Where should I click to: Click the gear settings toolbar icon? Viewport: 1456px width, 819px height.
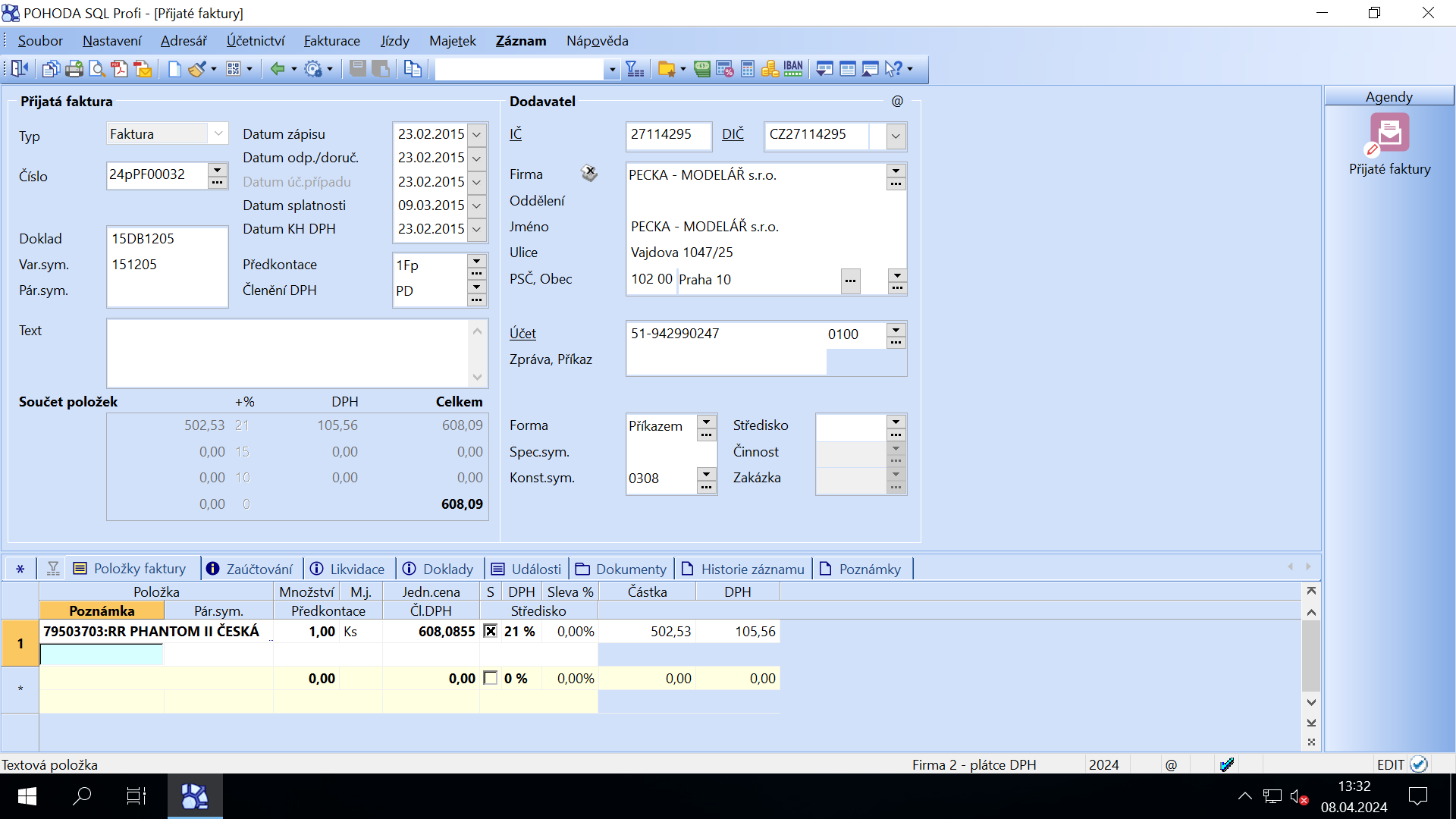click(x=313, y=69)
